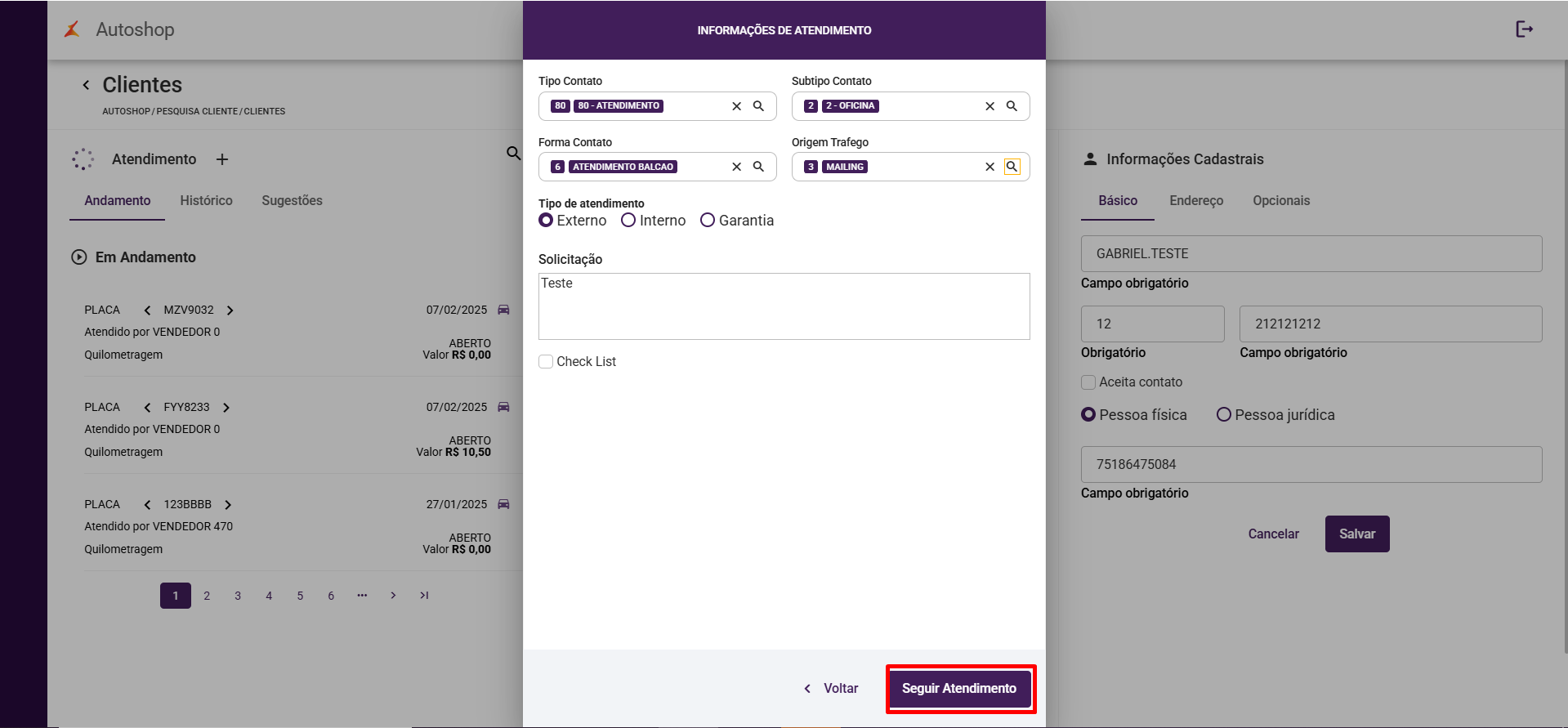Select Externo attendance type

coord(547,221)
